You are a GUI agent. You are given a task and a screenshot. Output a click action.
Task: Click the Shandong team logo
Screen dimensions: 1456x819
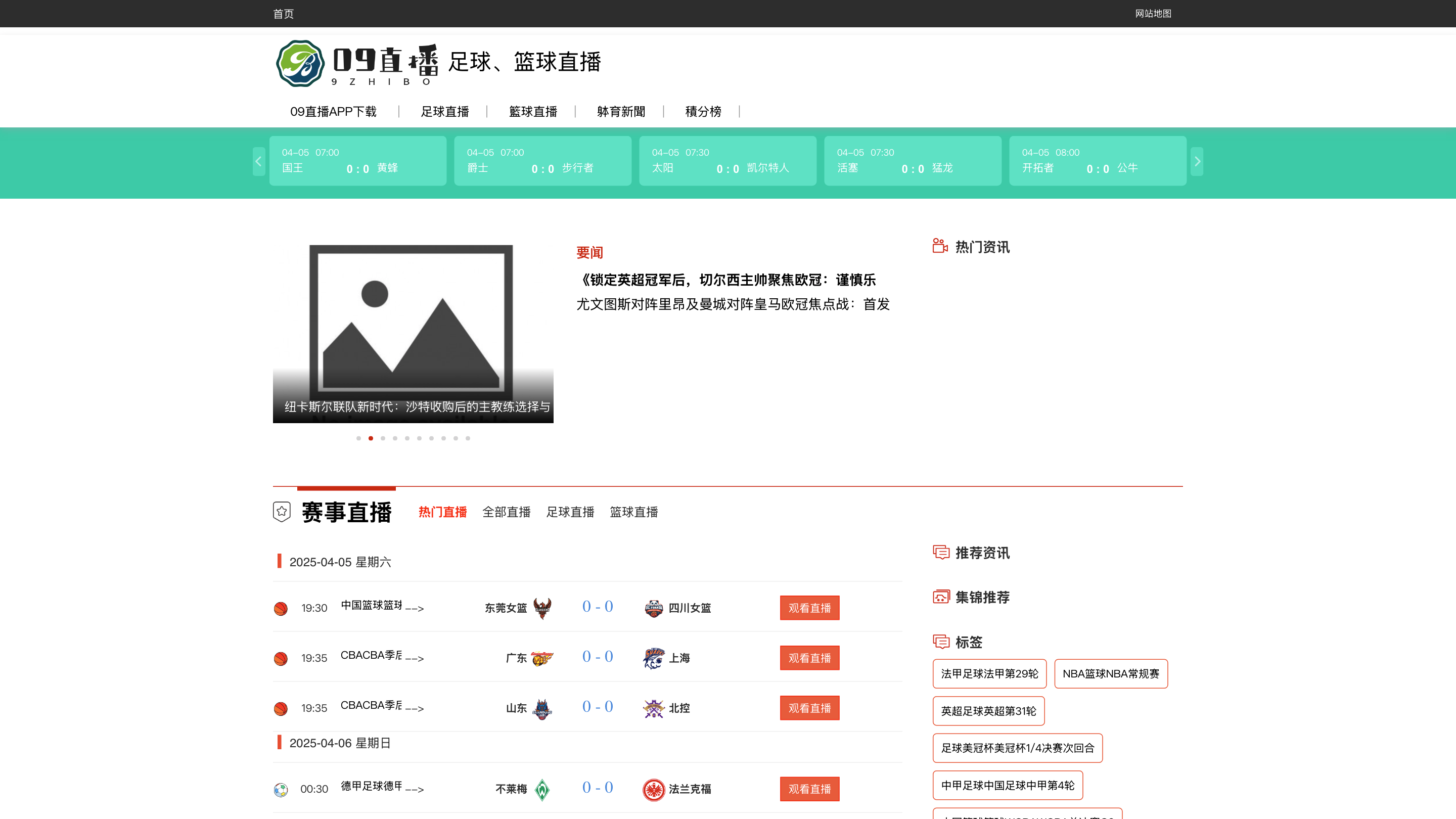pos(542,708)
